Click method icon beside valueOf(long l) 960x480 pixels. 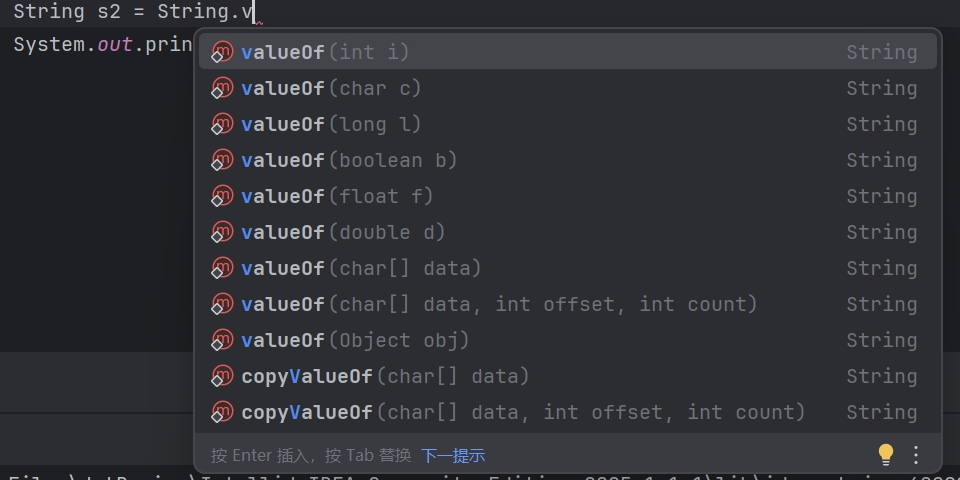[222, 124]
